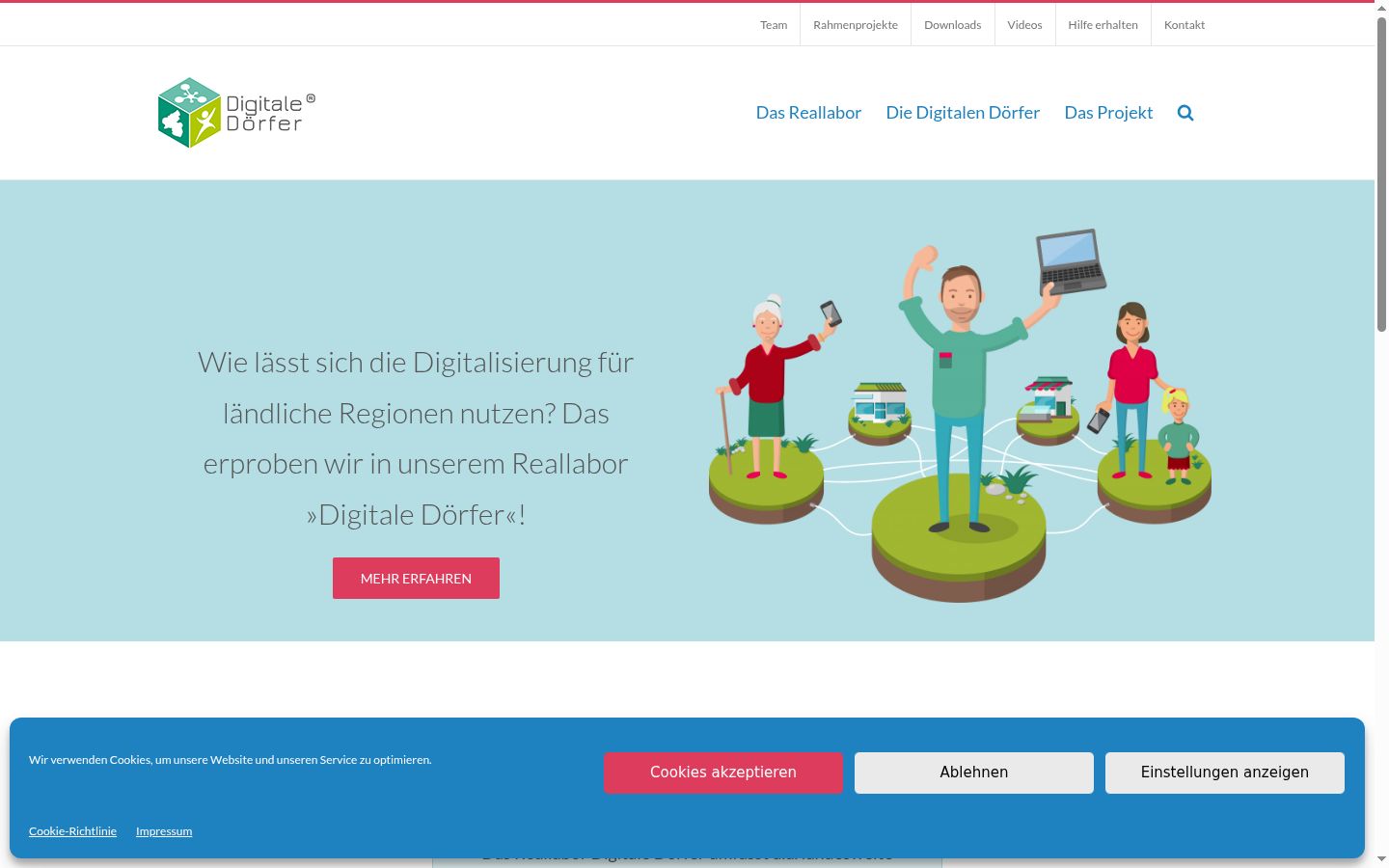
Task: Show cookie settings via Einstellungen anzeigen
Action: point(1225,773)
